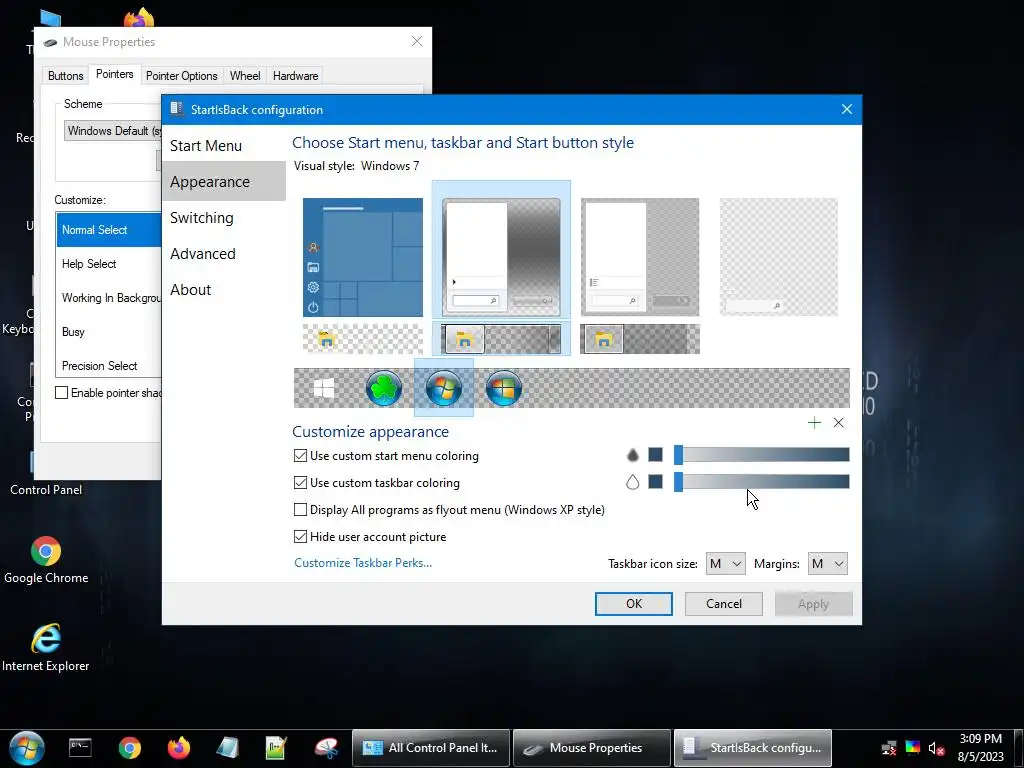This screenshot has width=1024, height=768.
Task: Select the Windows 7 glass start menu style
Action: coord(501,257)
